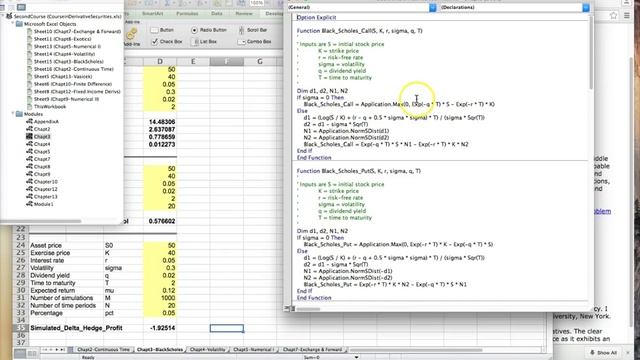640x360 pixels.
Task: Click the Chapt9 module icon
Action: (29, 174)
